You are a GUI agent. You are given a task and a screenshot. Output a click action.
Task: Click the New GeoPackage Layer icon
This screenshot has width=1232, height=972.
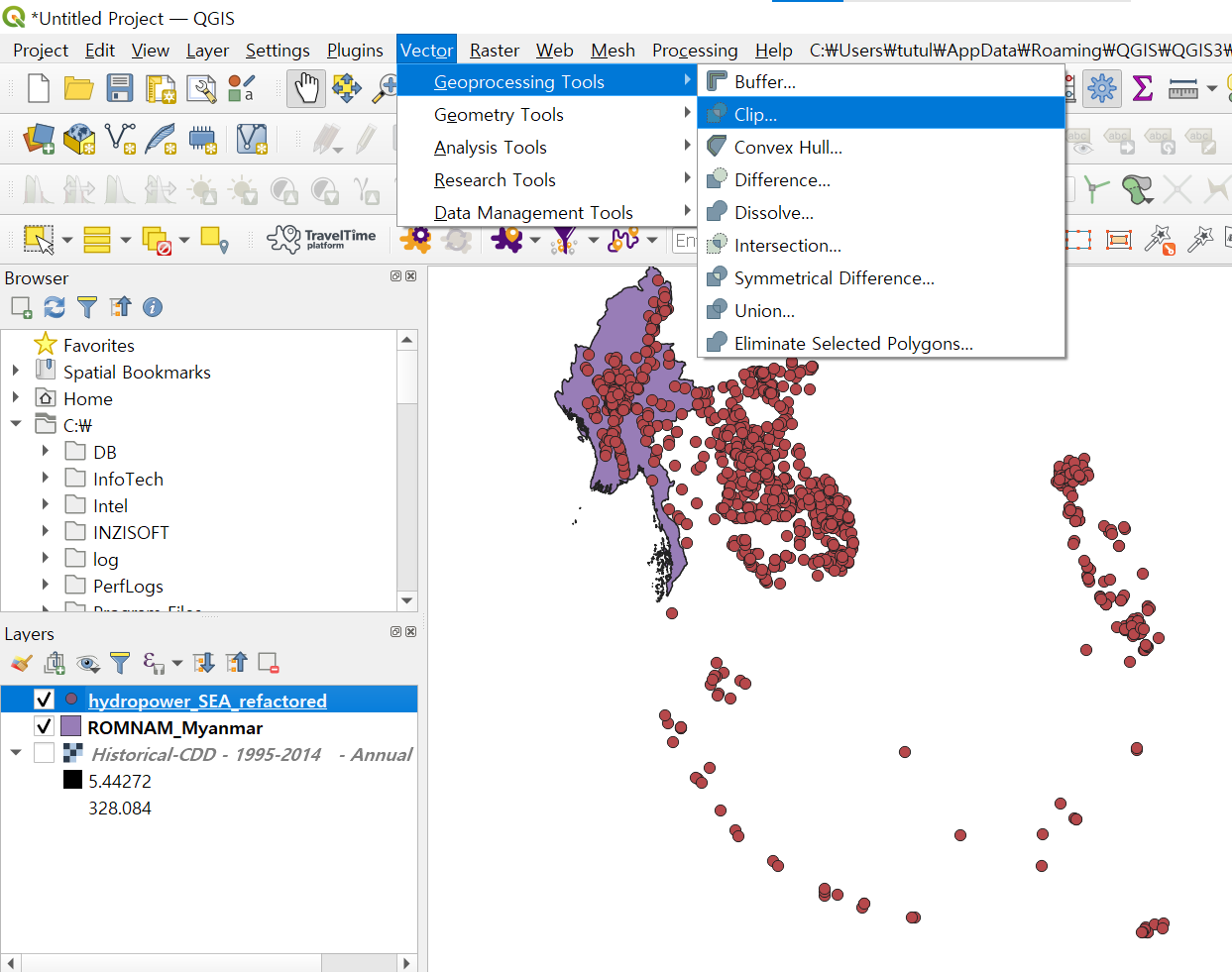pyautogui.click(x=79, y=139)
